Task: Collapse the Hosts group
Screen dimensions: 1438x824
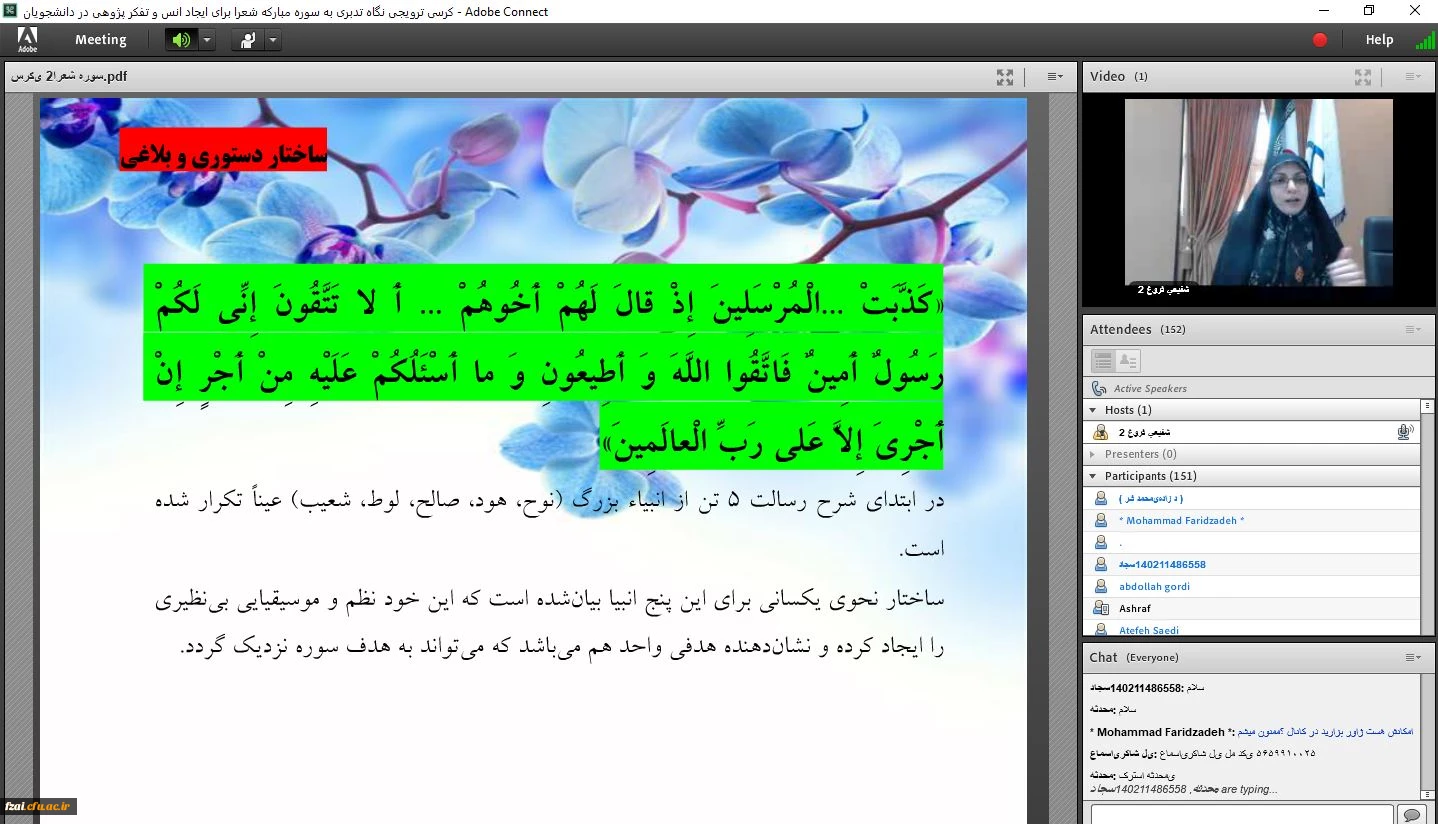Action: pyautogui.click(x=1092, y=410)
